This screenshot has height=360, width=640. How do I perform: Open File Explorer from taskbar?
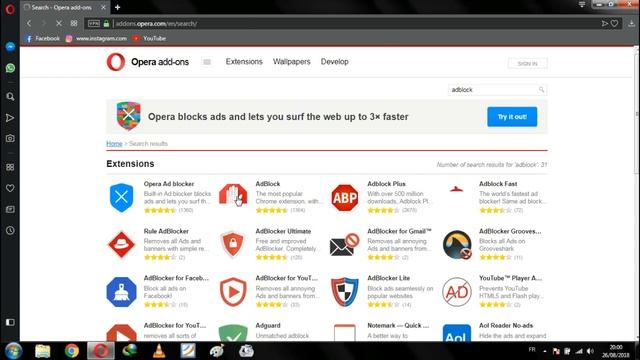point(42,351)
